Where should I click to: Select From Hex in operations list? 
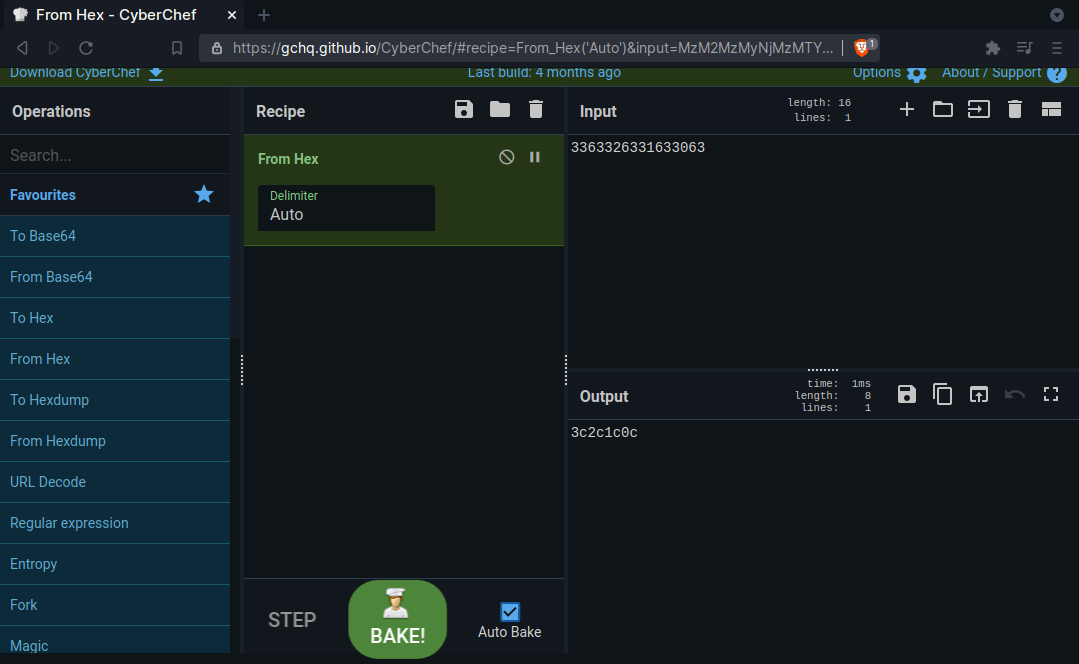[x=115, y=358]
